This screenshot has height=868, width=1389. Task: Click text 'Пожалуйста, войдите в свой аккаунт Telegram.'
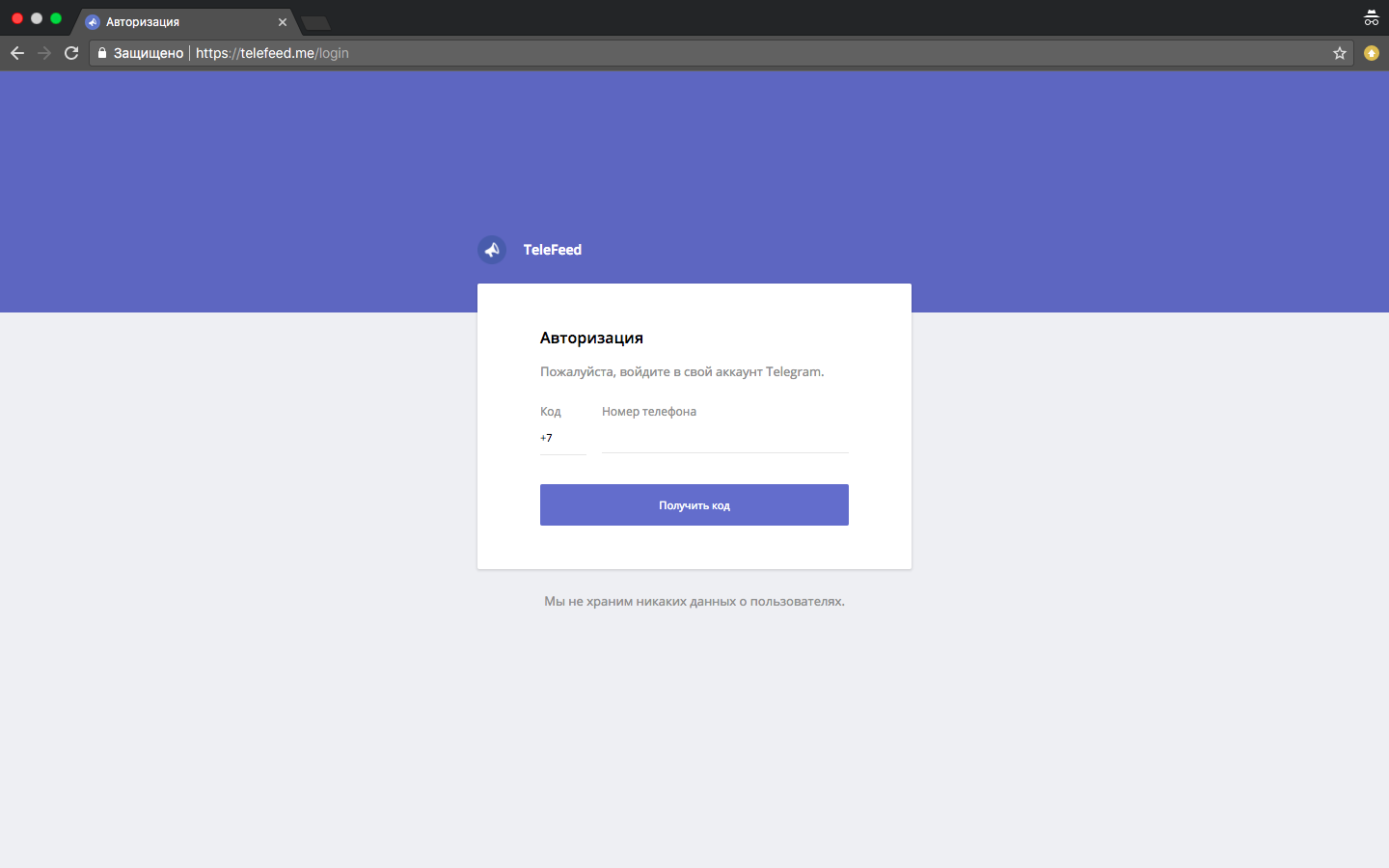(x=682, y=372)
